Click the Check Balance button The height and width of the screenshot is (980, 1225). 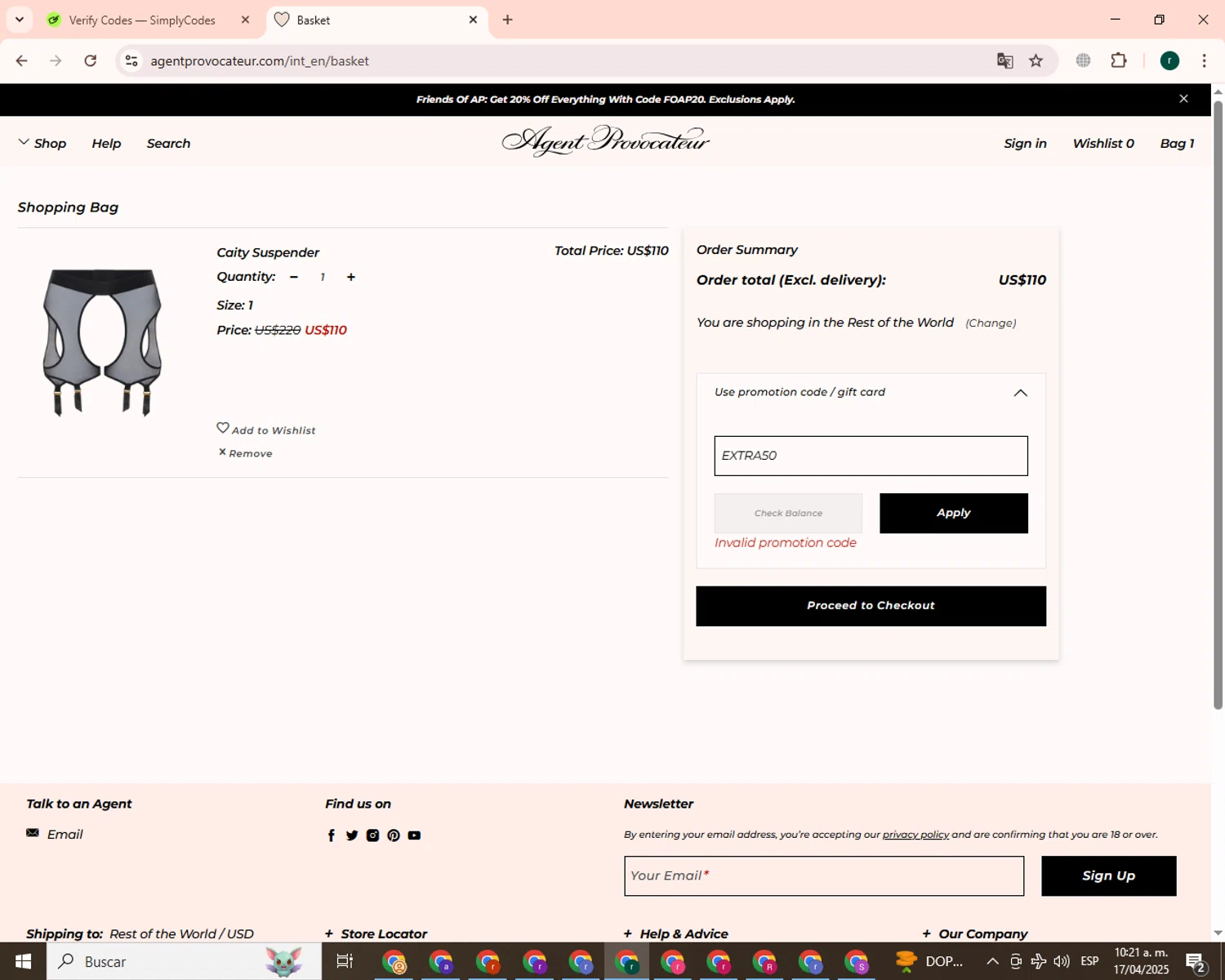[788, 513]
